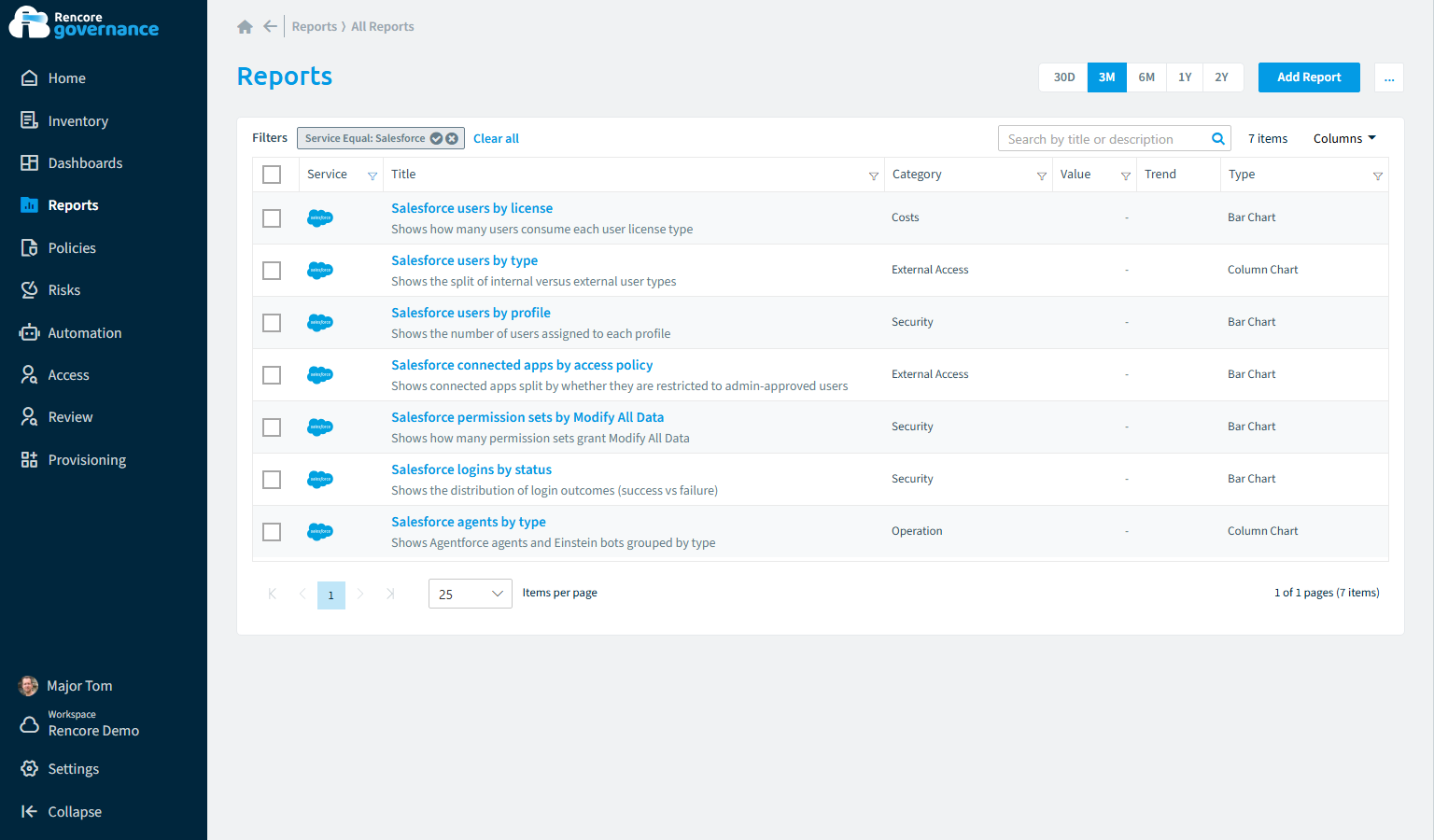Click the breadcrumb home icon
The width and height of the screenshot is (1434, 840).
245,27
